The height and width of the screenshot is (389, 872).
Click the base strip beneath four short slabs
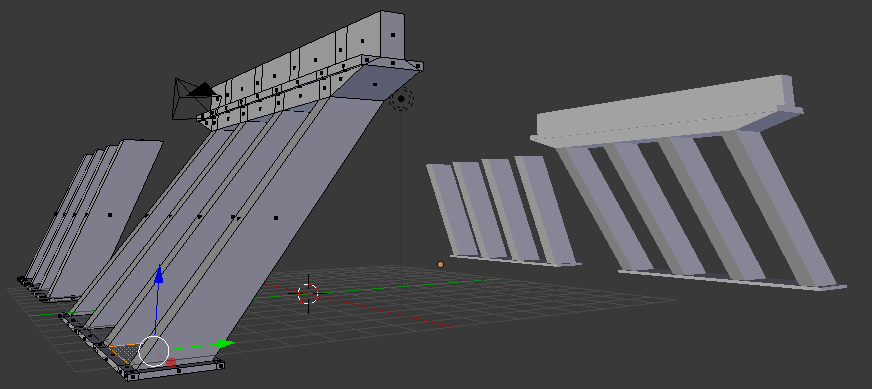[x=515, y=261]
